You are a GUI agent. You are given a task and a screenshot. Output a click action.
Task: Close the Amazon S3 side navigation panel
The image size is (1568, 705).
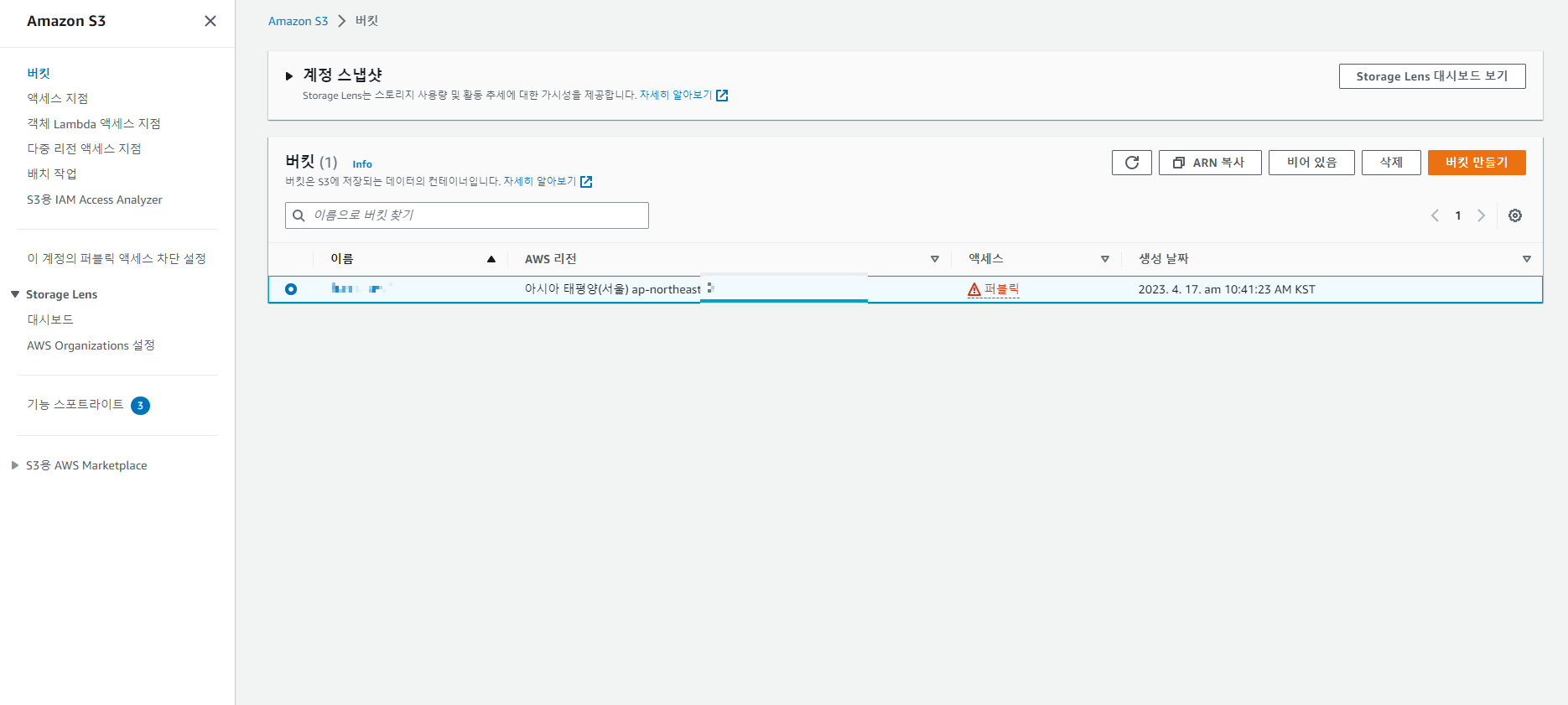[210, 21]
